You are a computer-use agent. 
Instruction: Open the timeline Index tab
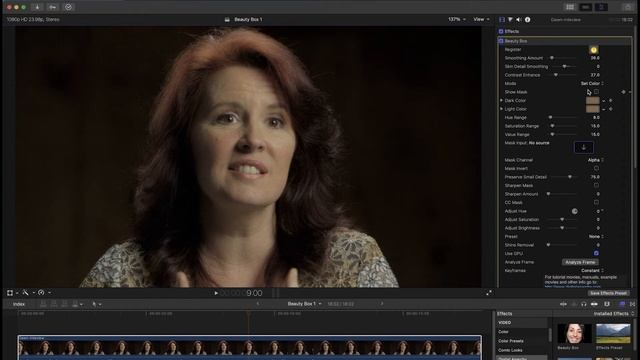[x=19, y=304]
